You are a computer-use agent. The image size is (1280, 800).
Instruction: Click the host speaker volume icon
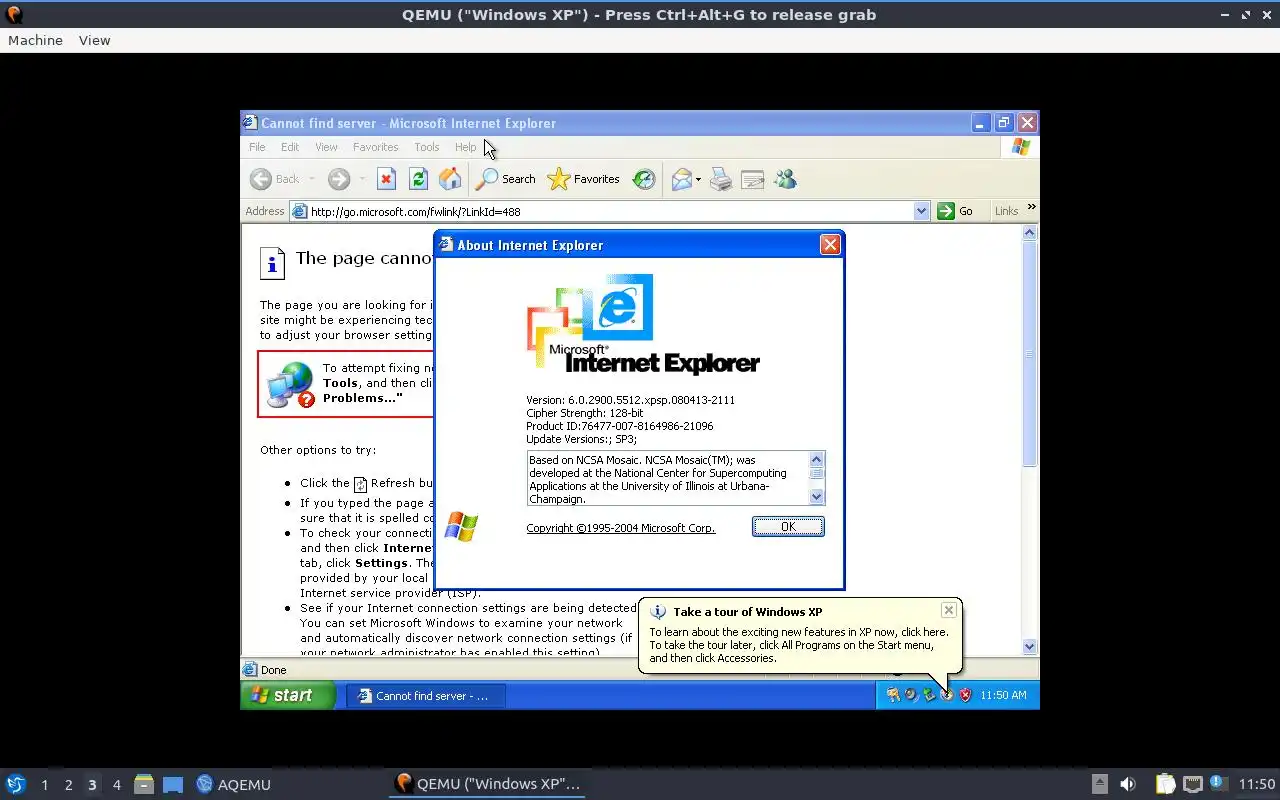pyautogui.click(x=1128, y=784)
